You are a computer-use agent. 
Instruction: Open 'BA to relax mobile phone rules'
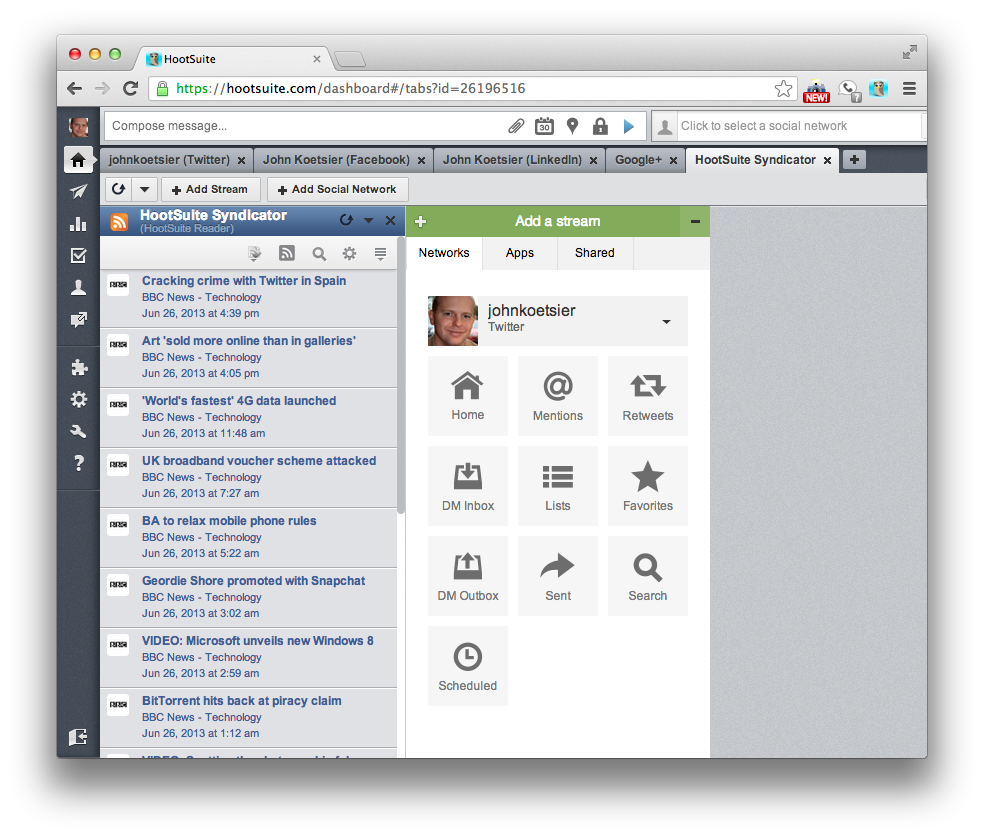(228, 521)
